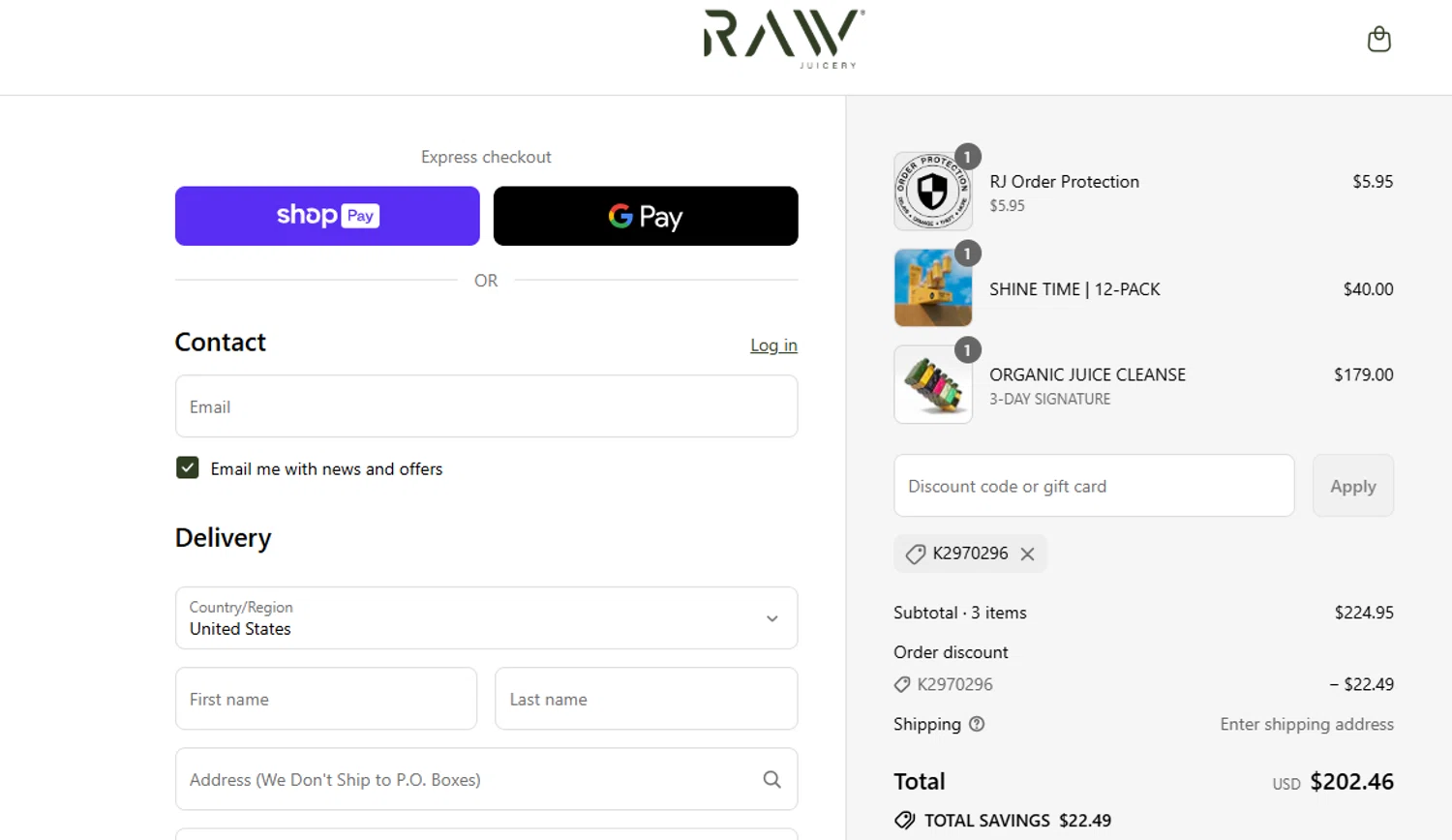Click the tag icon in K2970296 chip
The image size is (1452, 840).
[915, 554]
